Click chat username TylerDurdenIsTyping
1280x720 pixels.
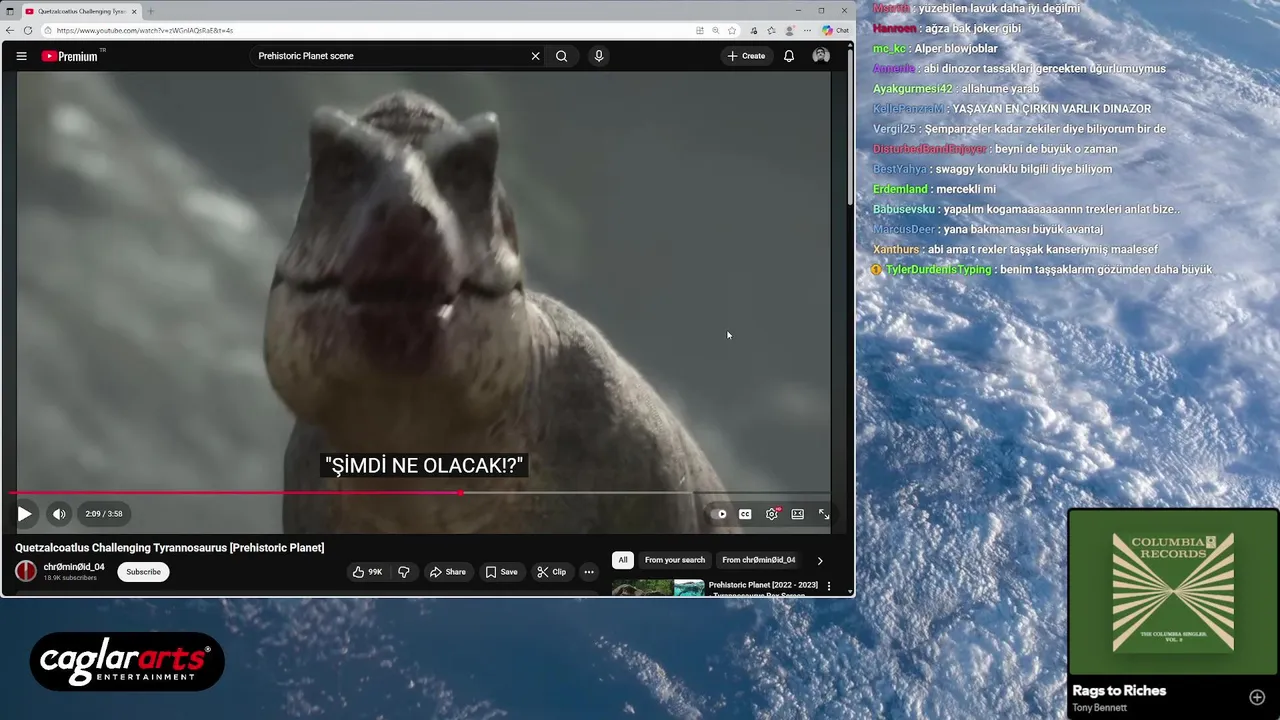tap(938, 270)
